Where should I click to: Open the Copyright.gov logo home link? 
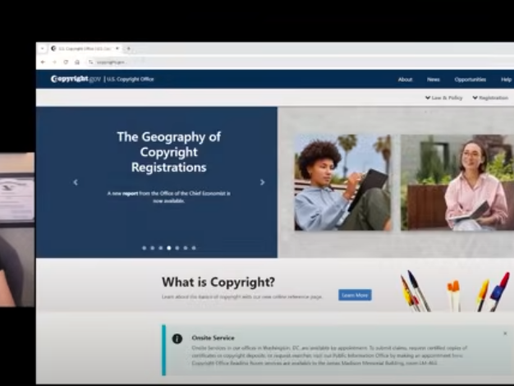[x=75, y=79]
